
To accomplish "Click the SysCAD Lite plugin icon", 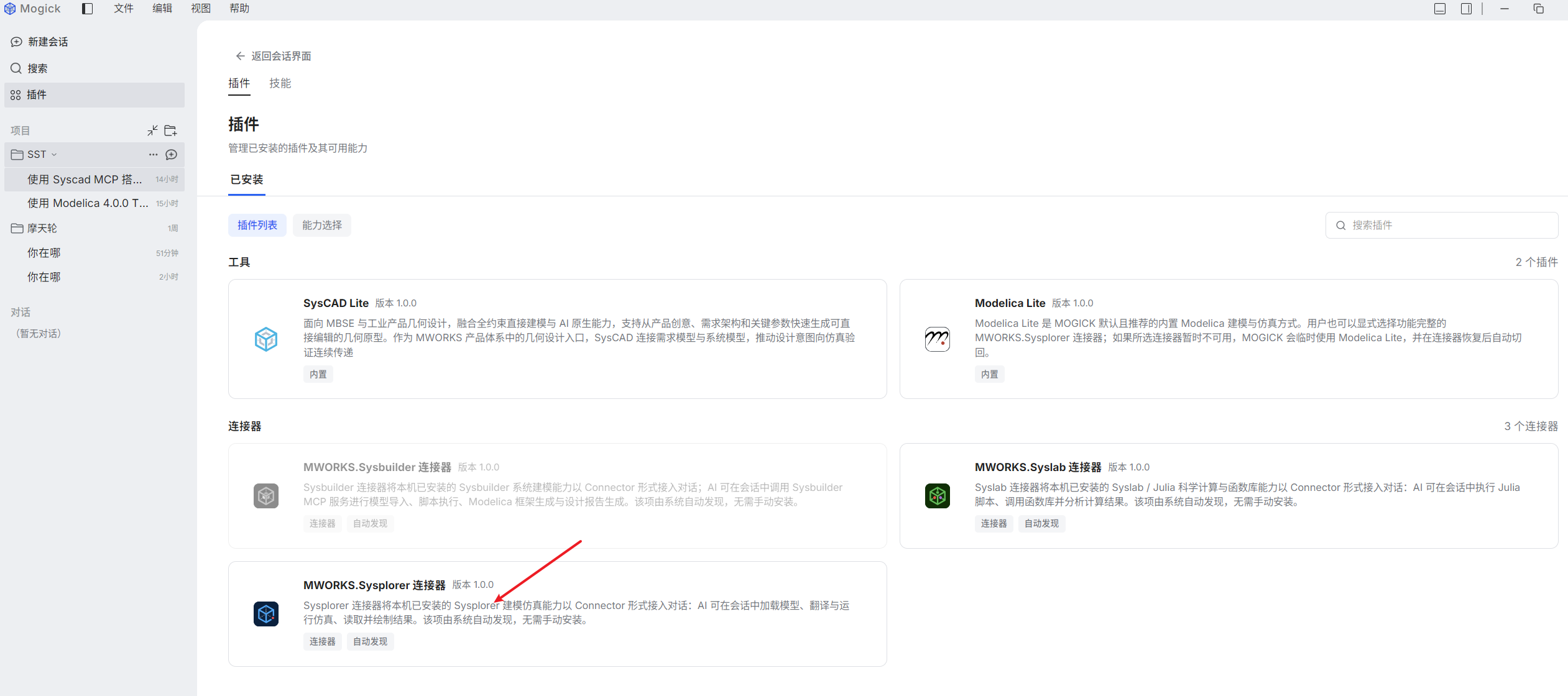I will pyautogui.click(x=266, y=339).
